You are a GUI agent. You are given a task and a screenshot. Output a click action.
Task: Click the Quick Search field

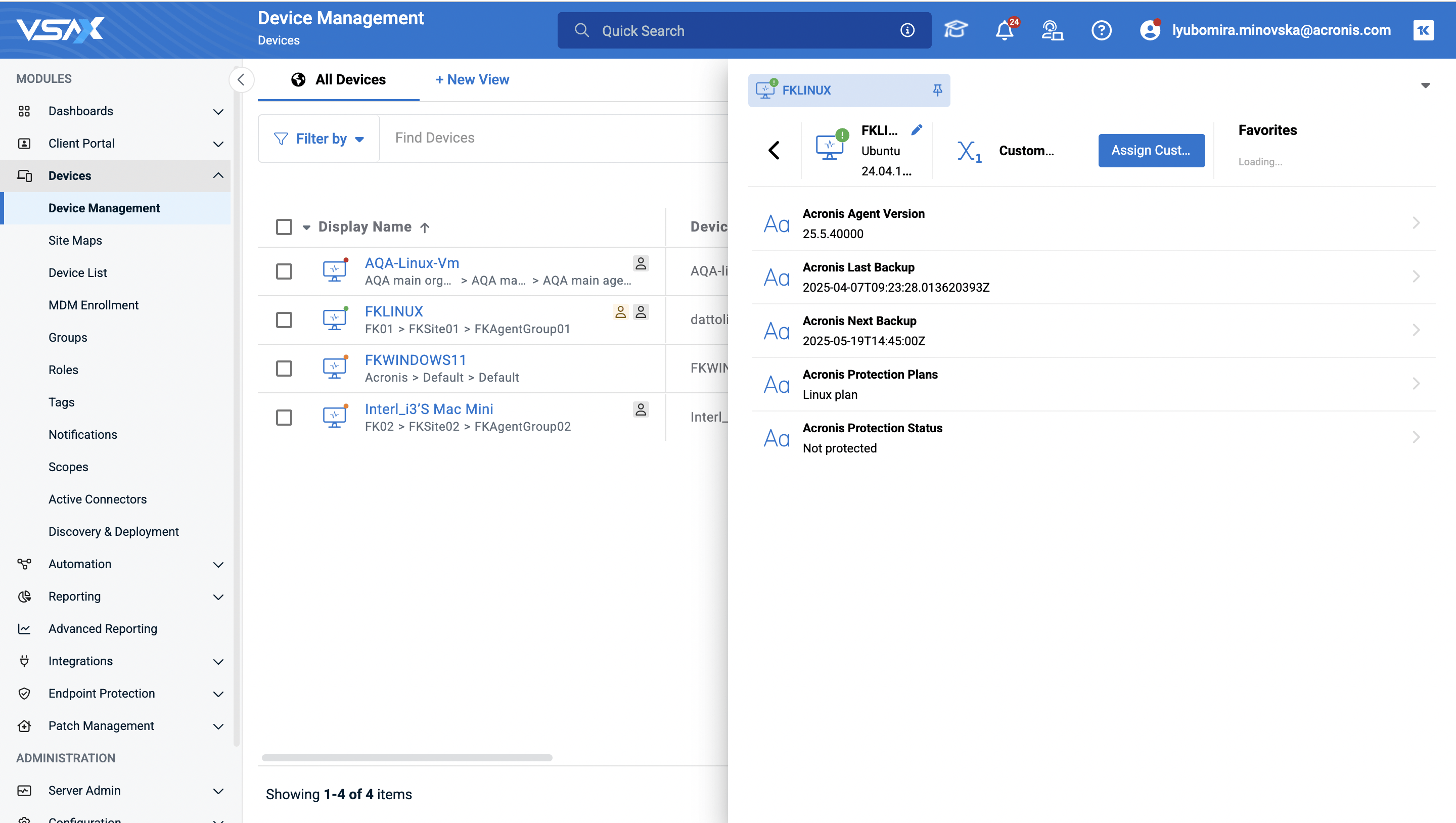744,30
